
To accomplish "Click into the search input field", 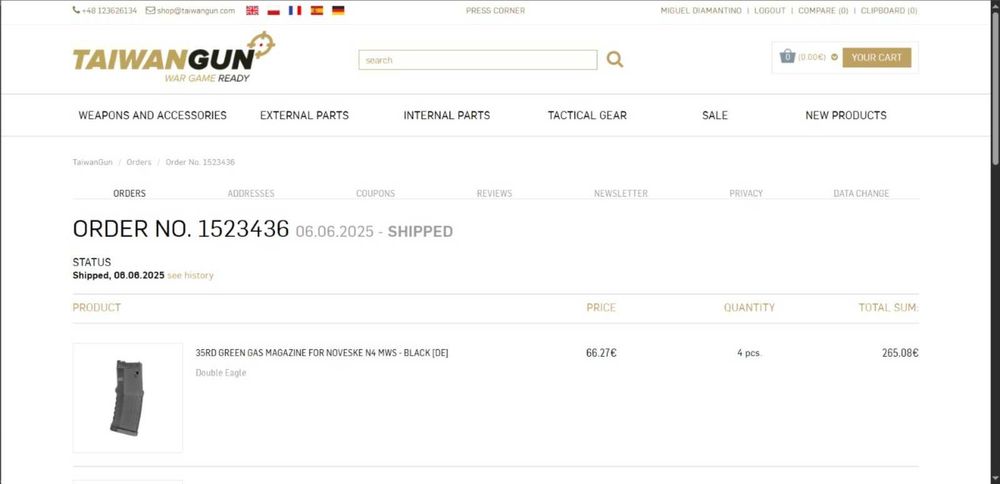I will tap(477, 60).
